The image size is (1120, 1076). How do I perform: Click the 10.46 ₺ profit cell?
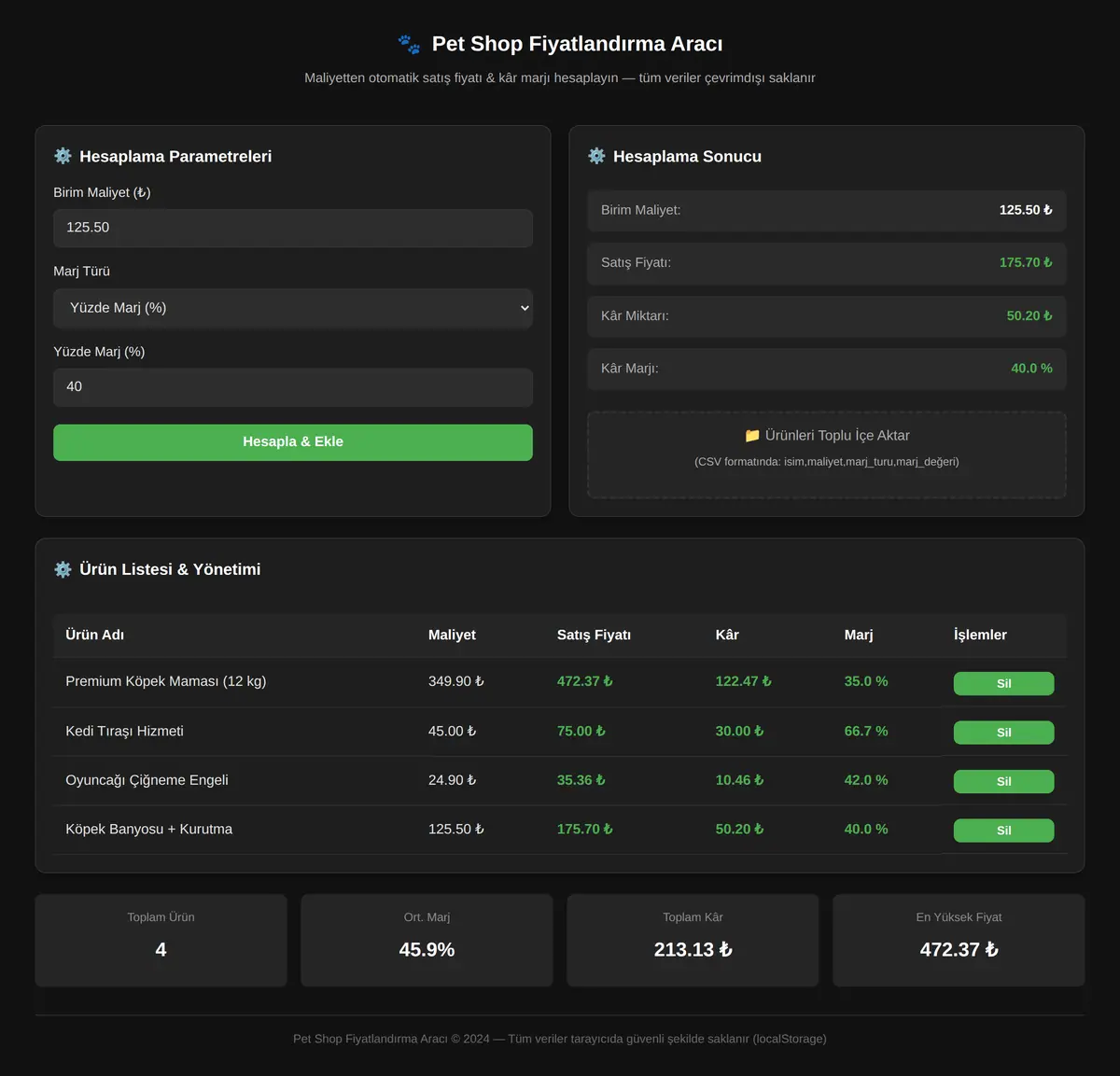[x=739, y=780]
